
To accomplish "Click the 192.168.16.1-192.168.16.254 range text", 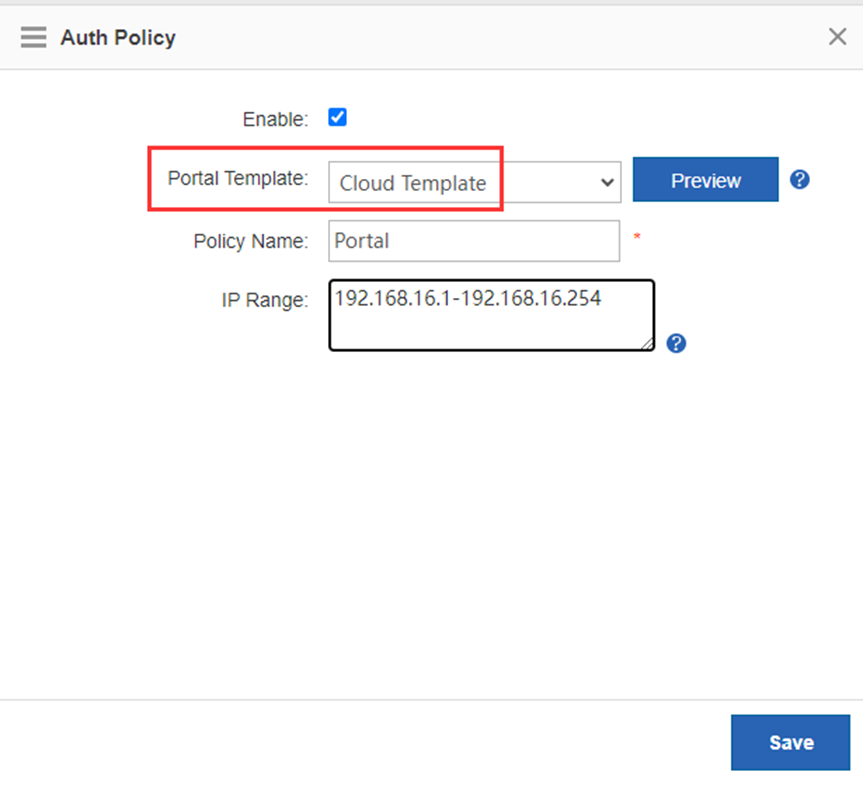I will [468, 297].
